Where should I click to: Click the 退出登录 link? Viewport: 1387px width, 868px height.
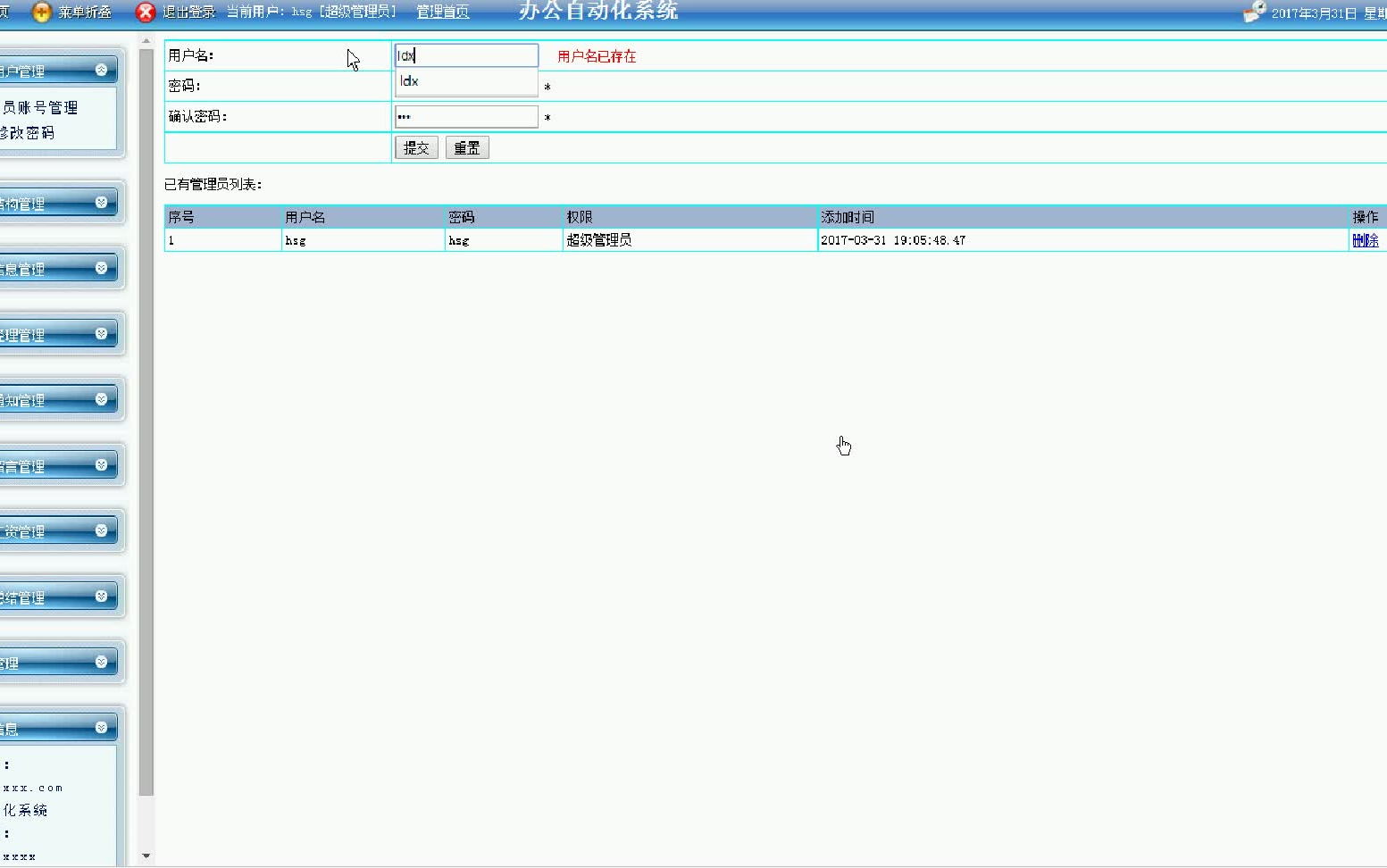click(188, 13)
